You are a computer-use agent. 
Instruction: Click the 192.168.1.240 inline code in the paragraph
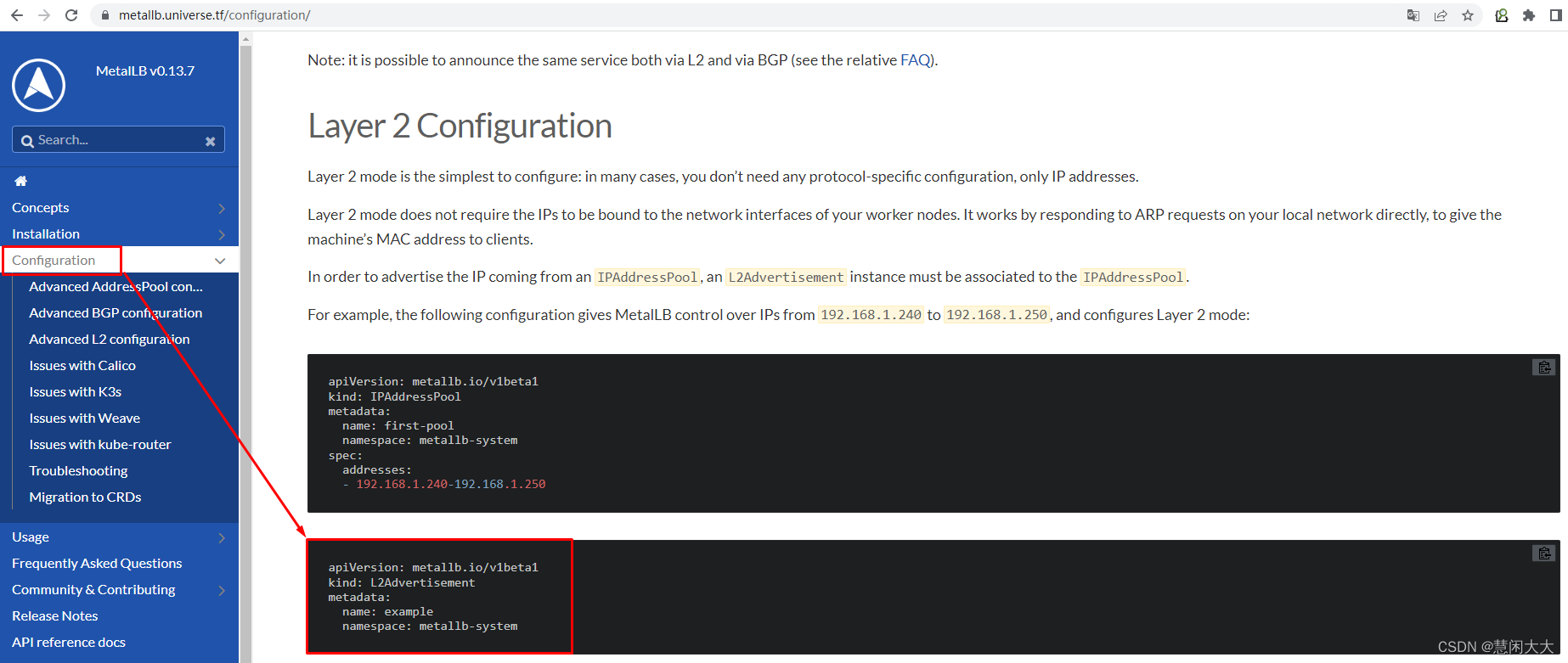pyautogui.click(x=871, y=315)
